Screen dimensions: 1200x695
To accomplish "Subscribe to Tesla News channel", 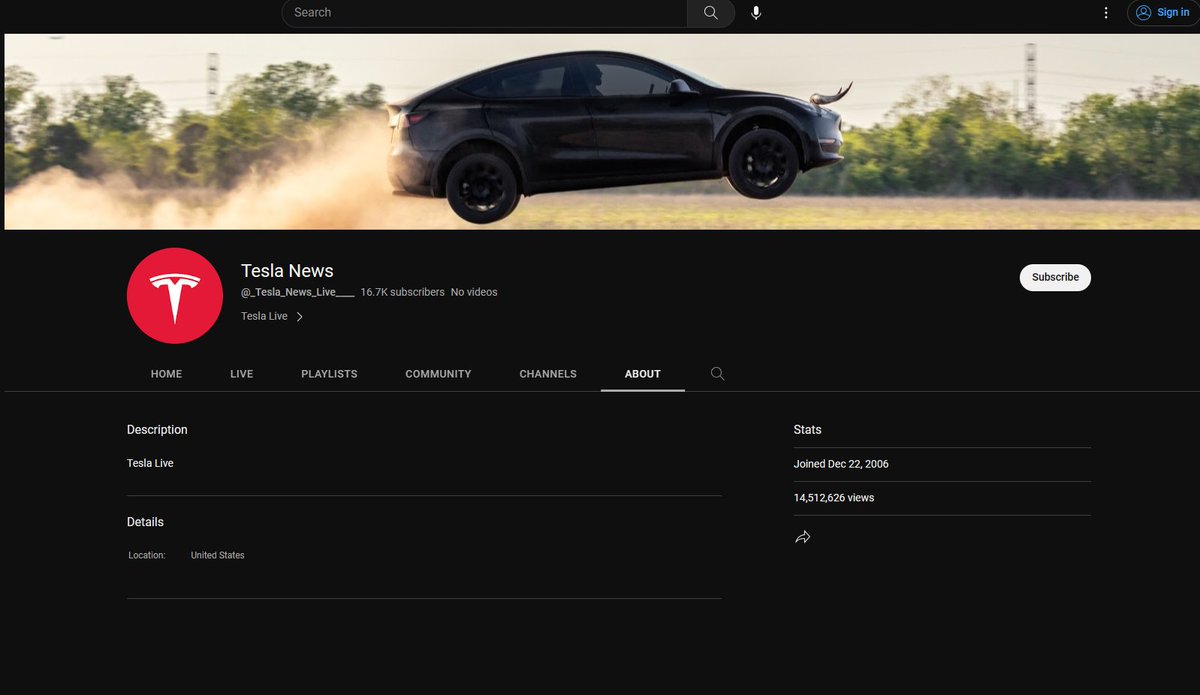I will pyautogui.click(x=1055, y=277).
